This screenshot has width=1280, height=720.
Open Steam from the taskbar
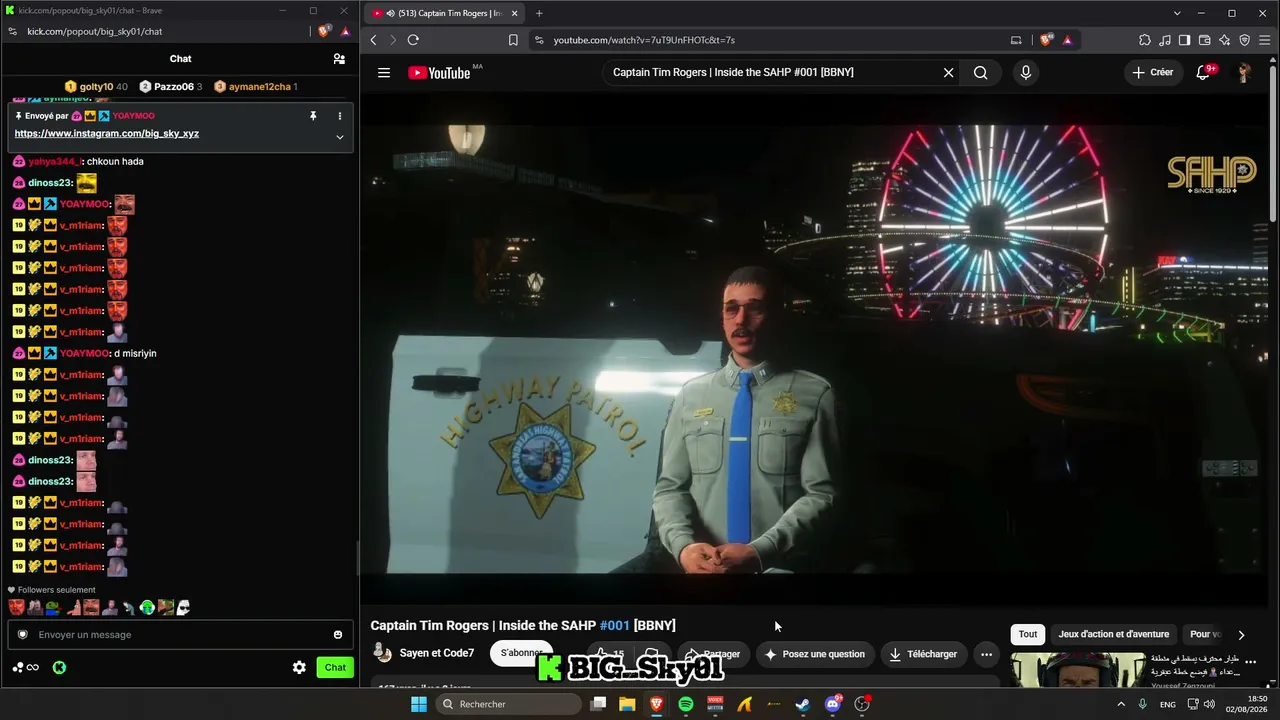tap(803, 704)
